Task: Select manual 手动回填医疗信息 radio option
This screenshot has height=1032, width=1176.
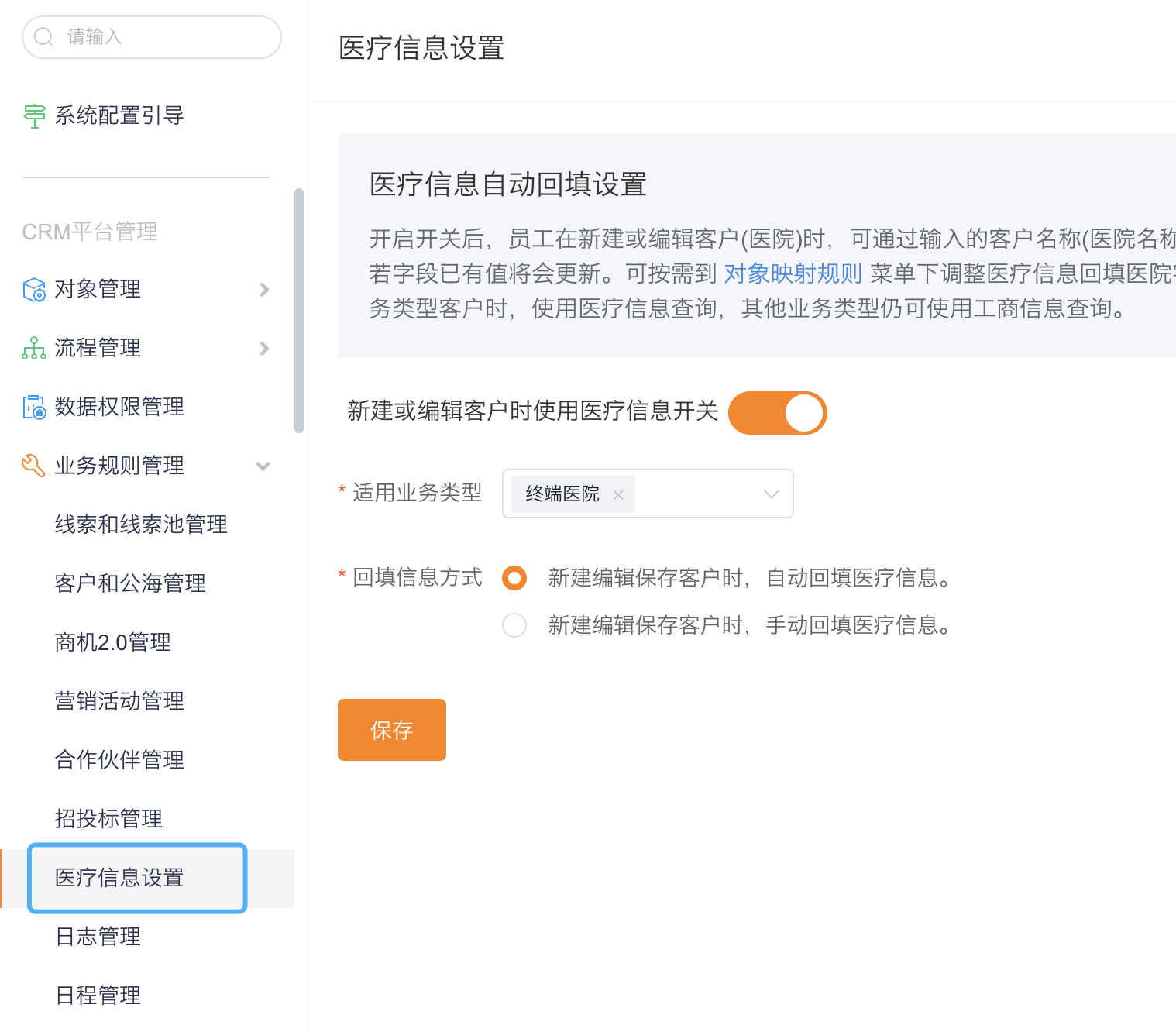Action: coord(514,625)
